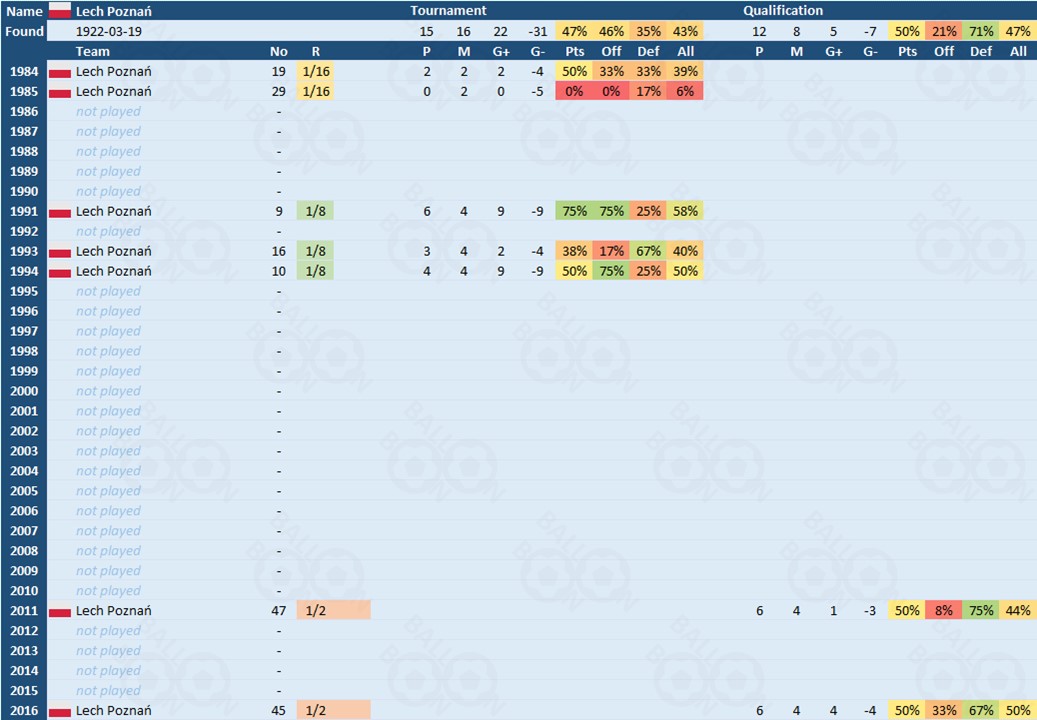Click the Polish flag in the 2011 row
The image size is (1037, 720).
pyautogui.click(x=60, y=611)
